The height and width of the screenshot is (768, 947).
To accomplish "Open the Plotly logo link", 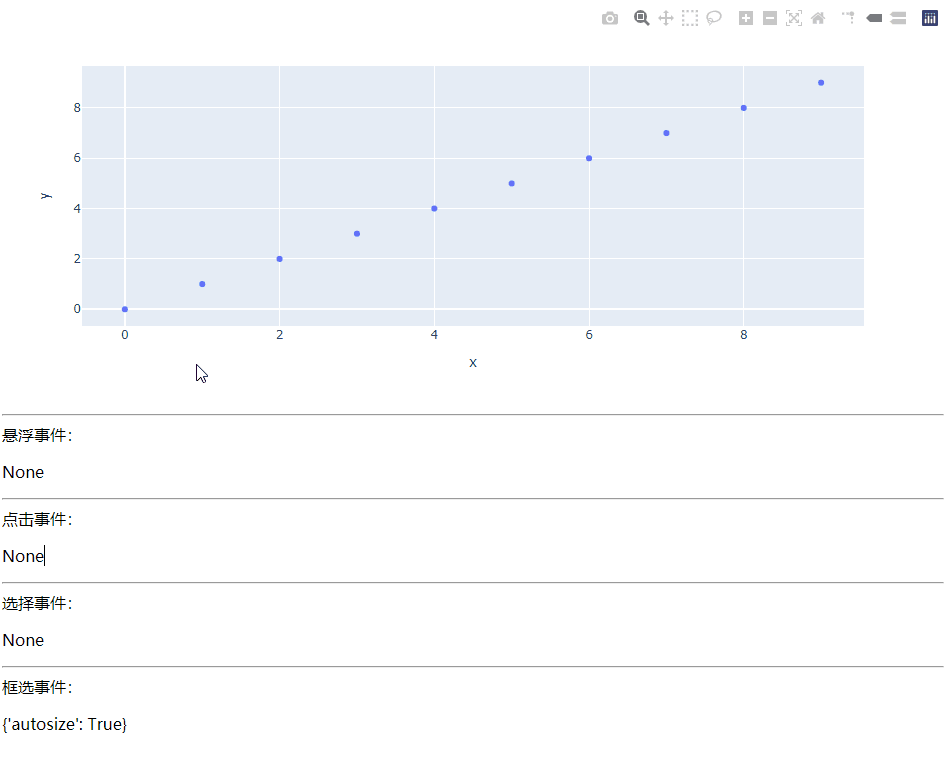I will tap(930, 18).
